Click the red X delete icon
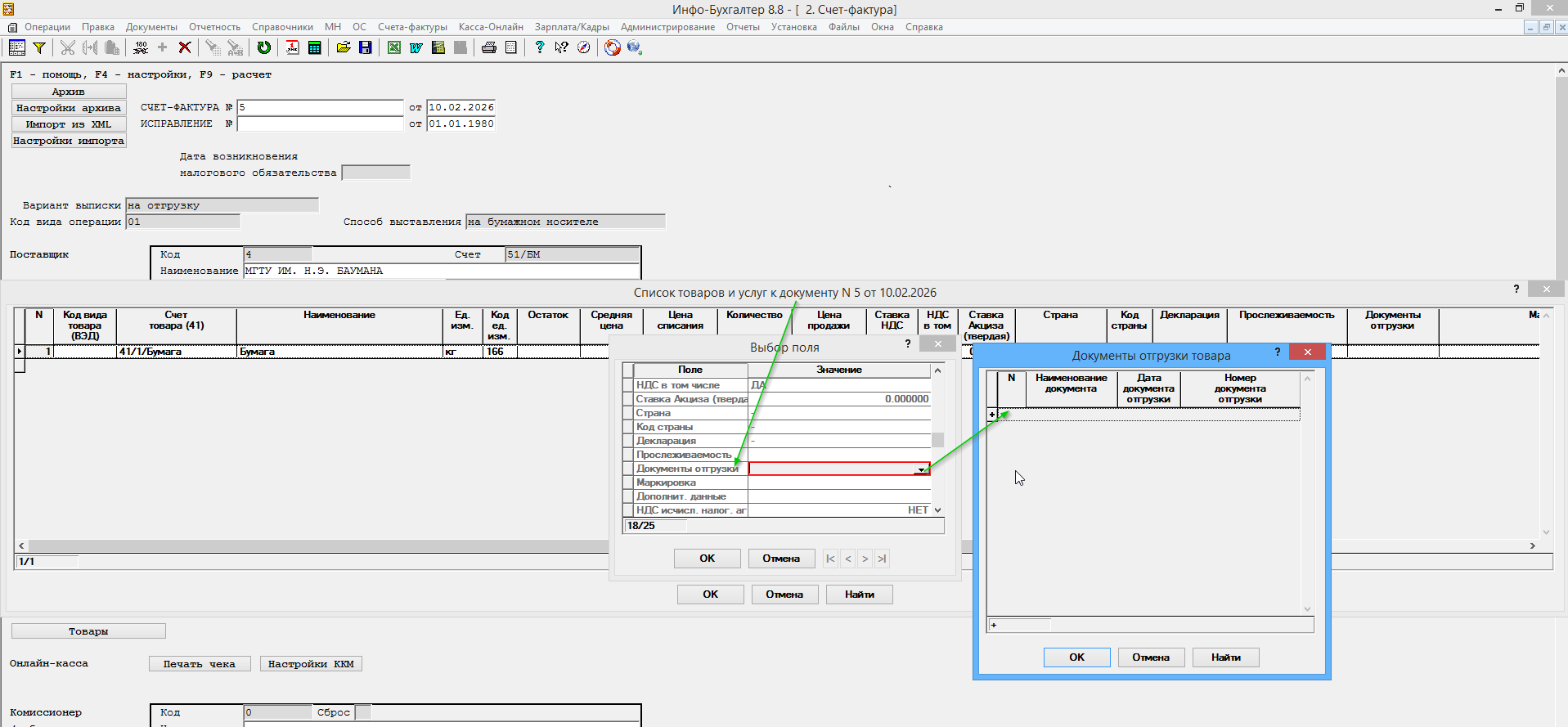This screenshot has height=727, width=1568. pos(185,47)
